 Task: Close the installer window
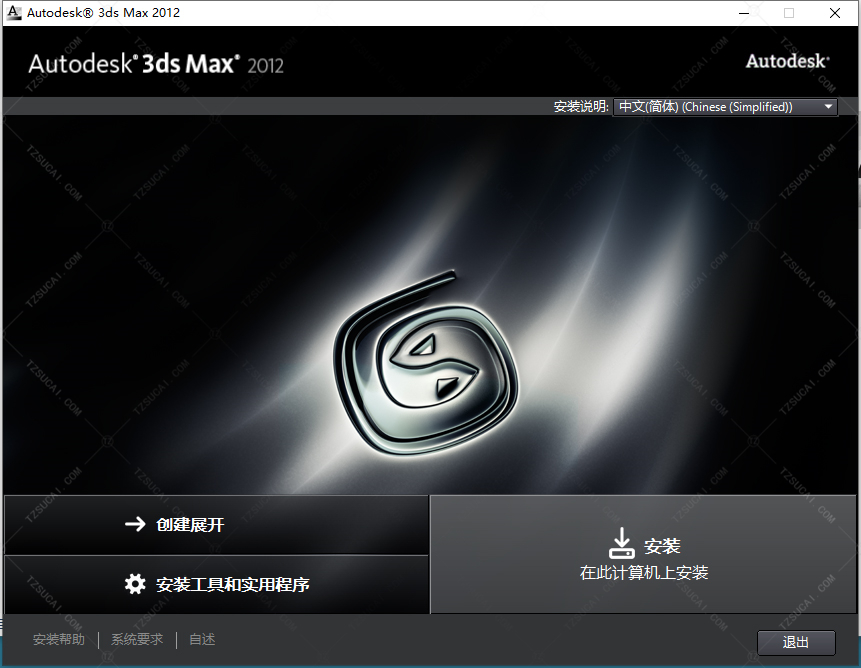coord(835,13)
